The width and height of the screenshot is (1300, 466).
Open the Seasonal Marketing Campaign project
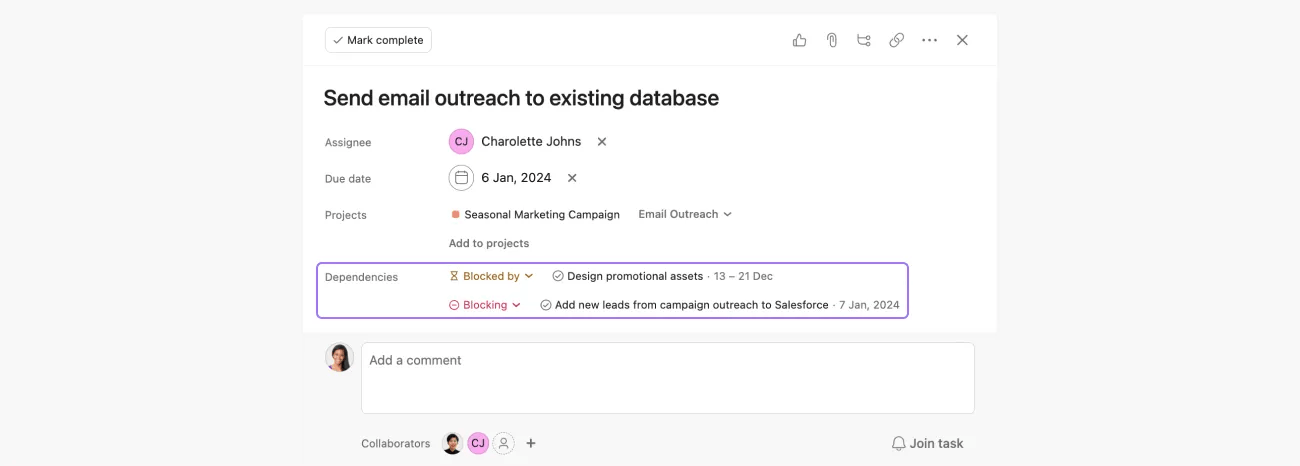(541, 214)
